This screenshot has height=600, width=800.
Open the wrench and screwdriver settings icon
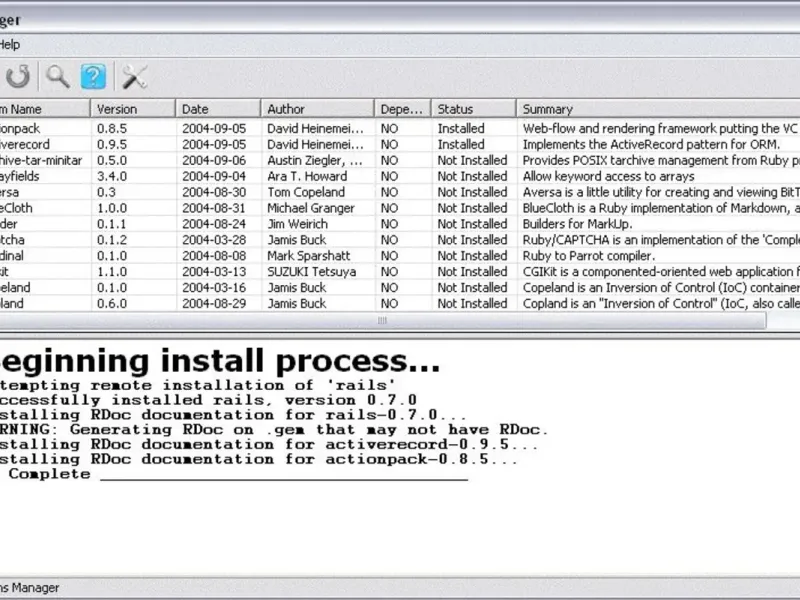coord(134,77)
